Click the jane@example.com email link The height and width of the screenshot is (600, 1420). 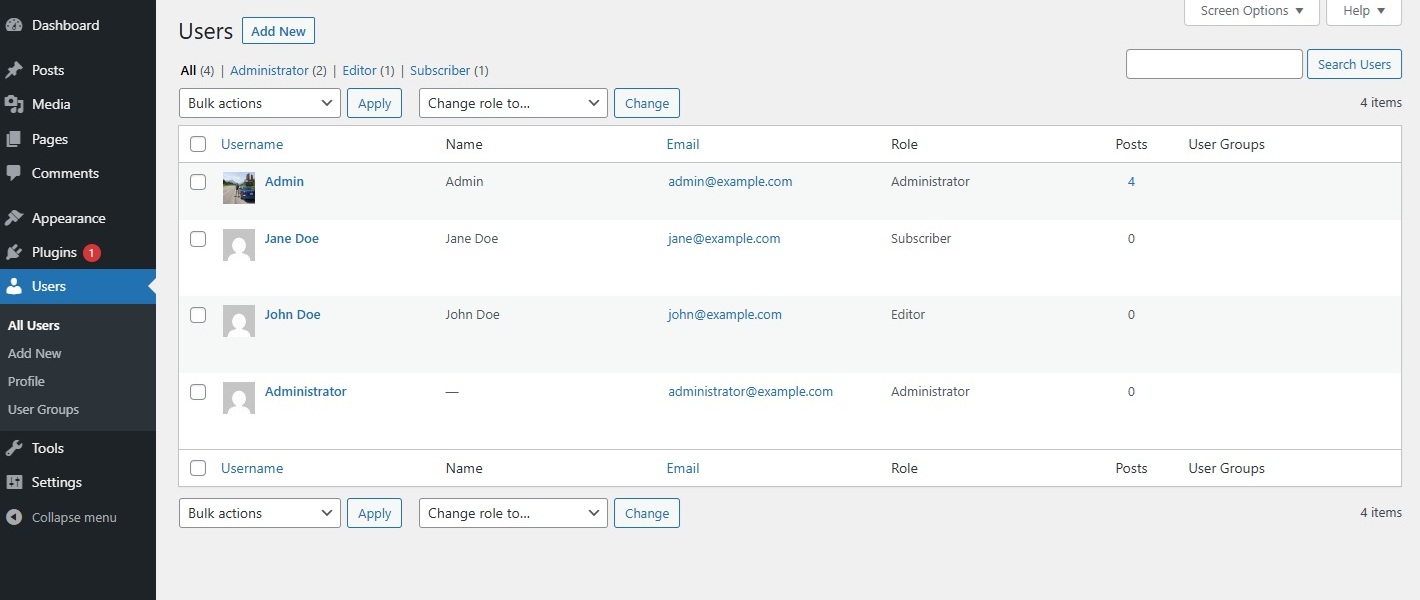(x=724, y=238)
